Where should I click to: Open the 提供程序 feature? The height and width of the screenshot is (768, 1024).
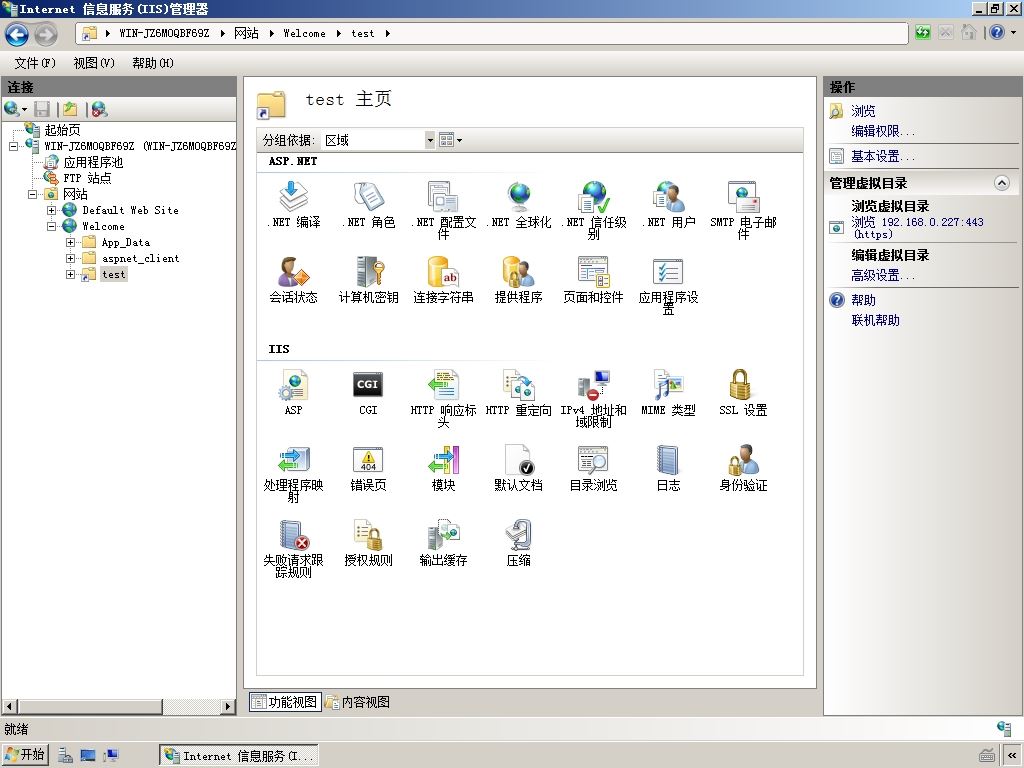[x=519, y=280]
